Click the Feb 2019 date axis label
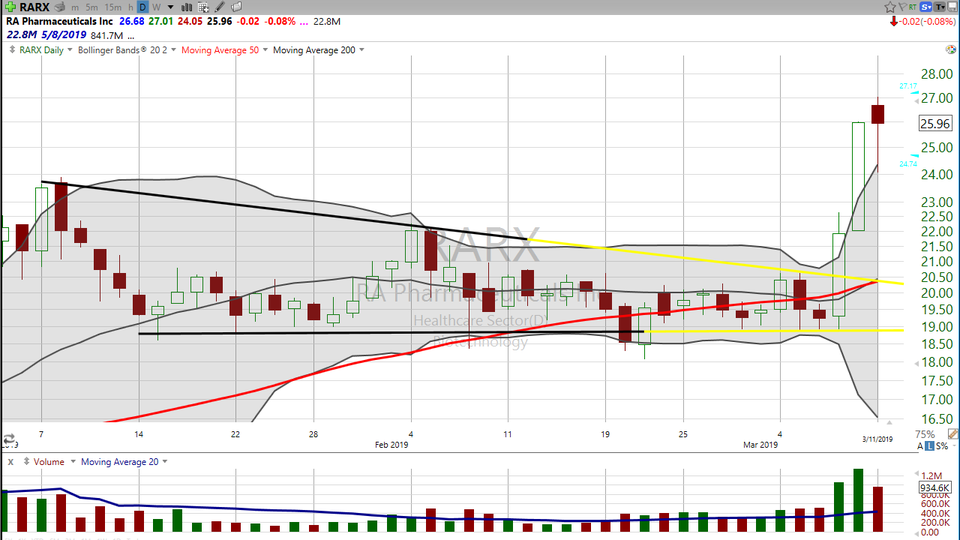The height and width of the screenshot is (540, 960). click(391, 444)
